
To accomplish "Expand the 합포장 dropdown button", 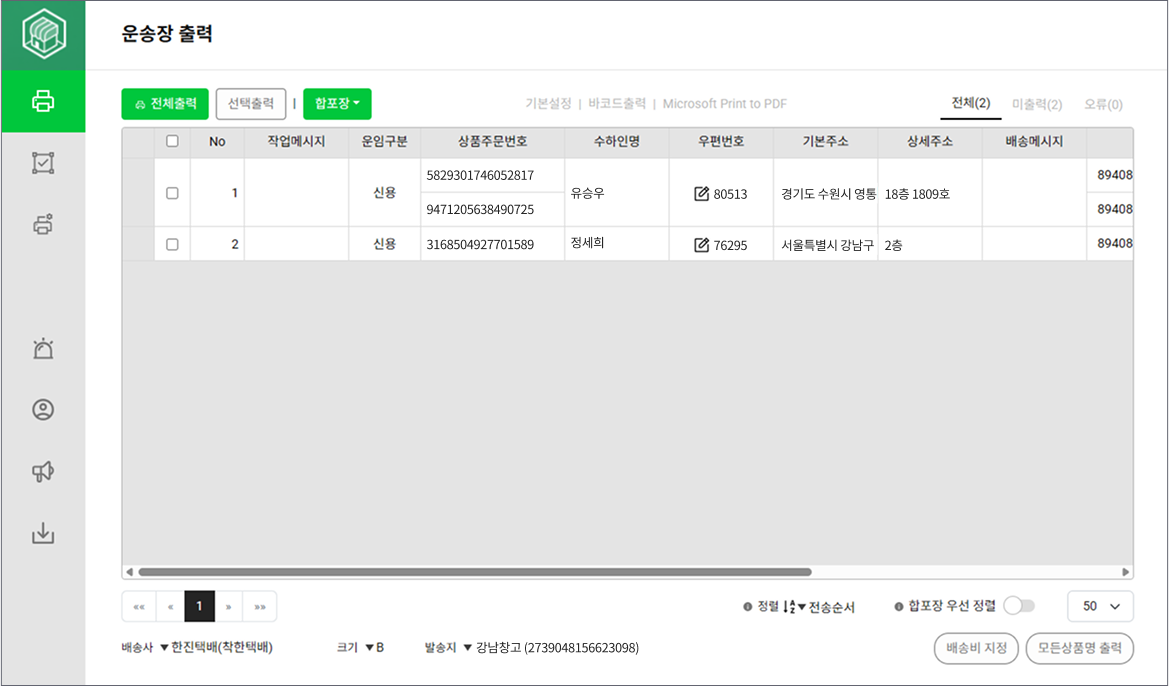I will coord(337,104).
